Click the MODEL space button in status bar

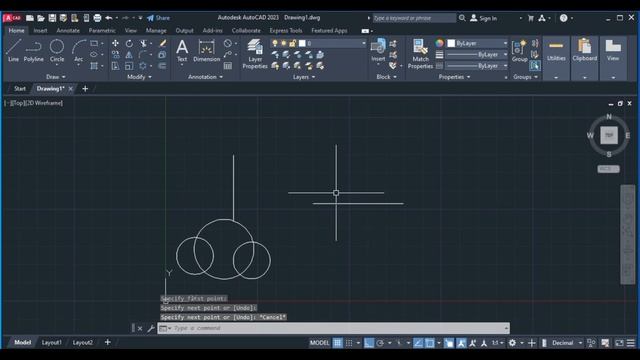pos(319,343)
